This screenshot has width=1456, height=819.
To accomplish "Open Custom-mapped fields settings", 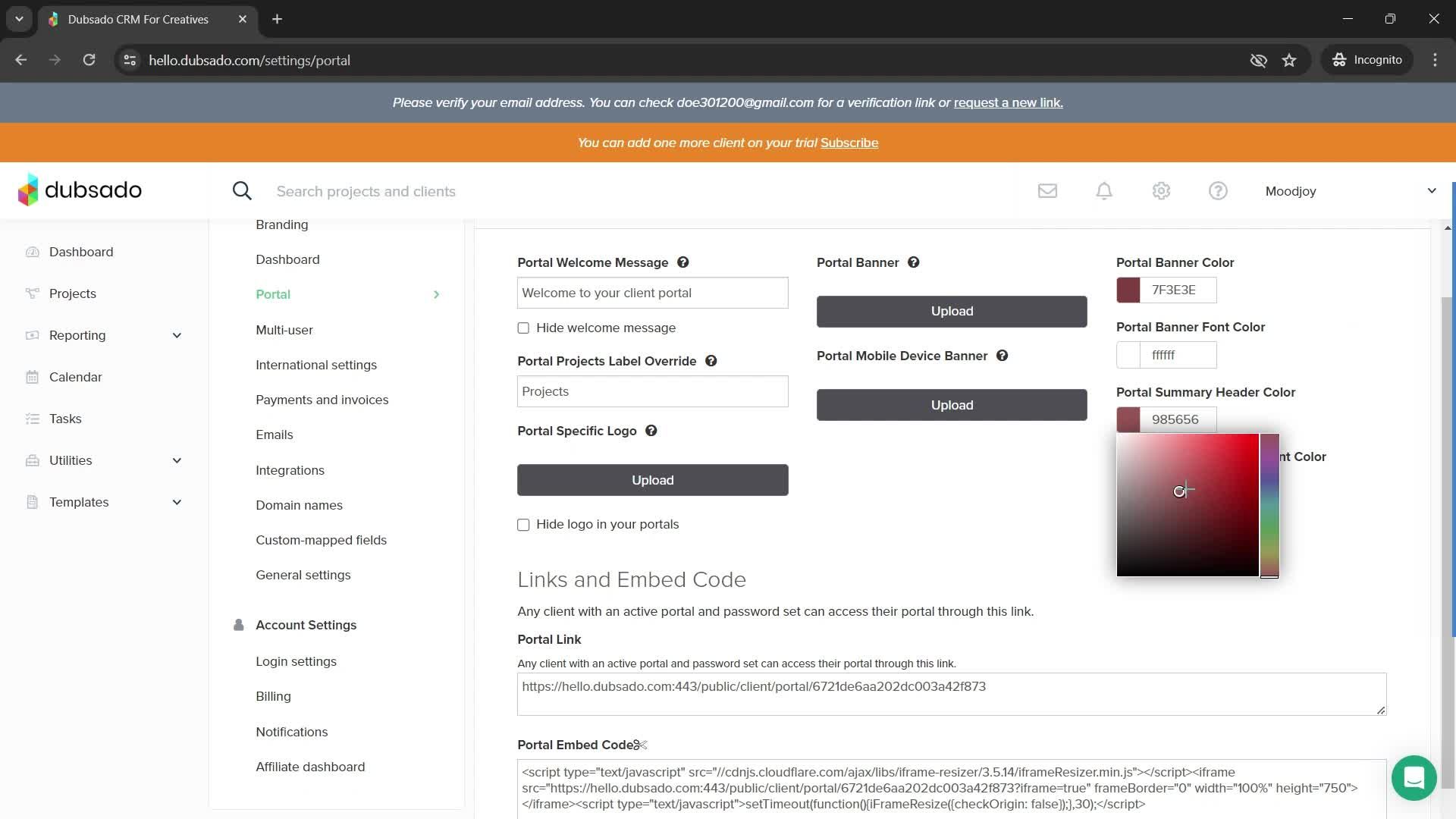I will coord(322,540).
